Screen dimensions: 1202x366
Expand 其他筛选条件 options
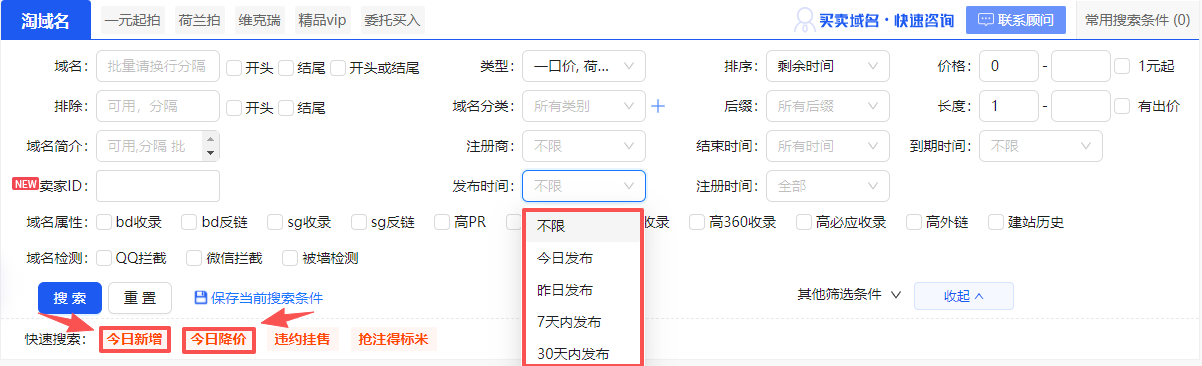(x=849, y=295)
